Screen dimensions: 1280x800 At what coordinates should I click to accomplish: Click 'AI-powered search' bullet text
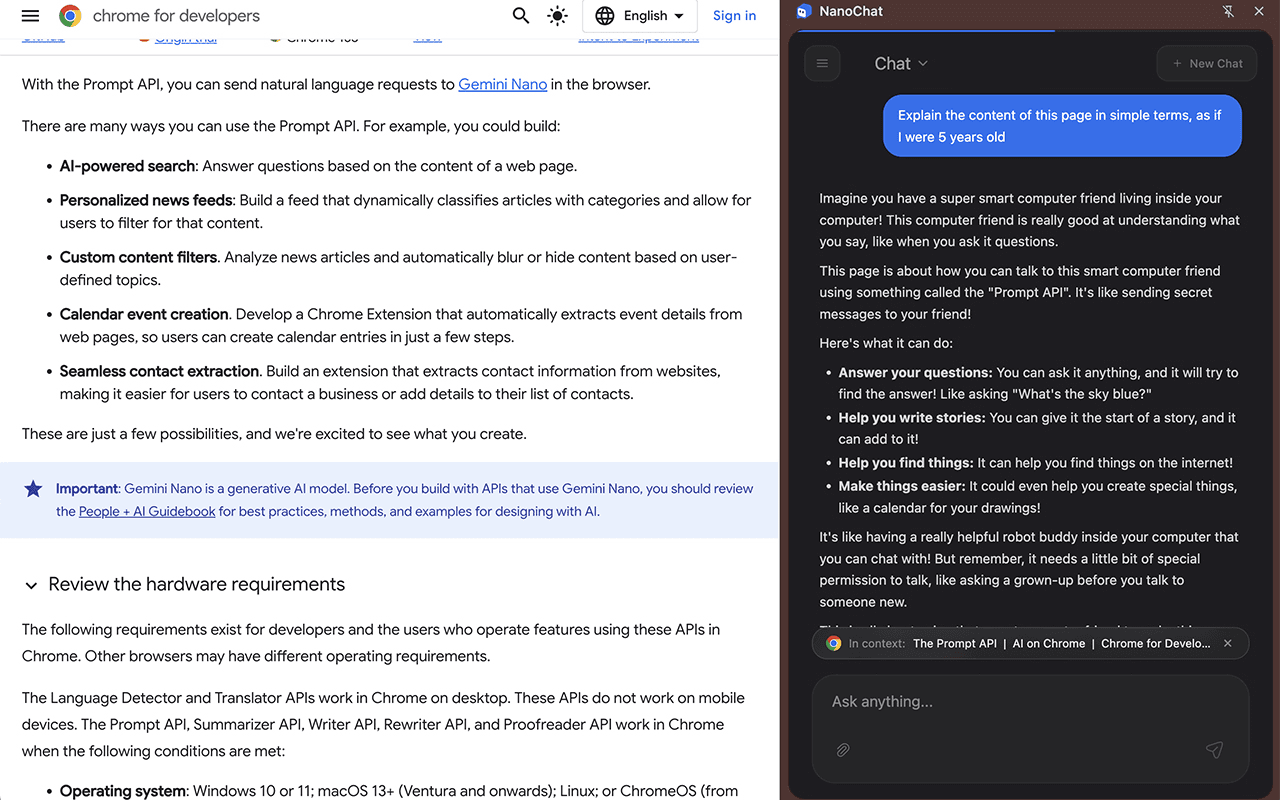click(x=127, y=166)
